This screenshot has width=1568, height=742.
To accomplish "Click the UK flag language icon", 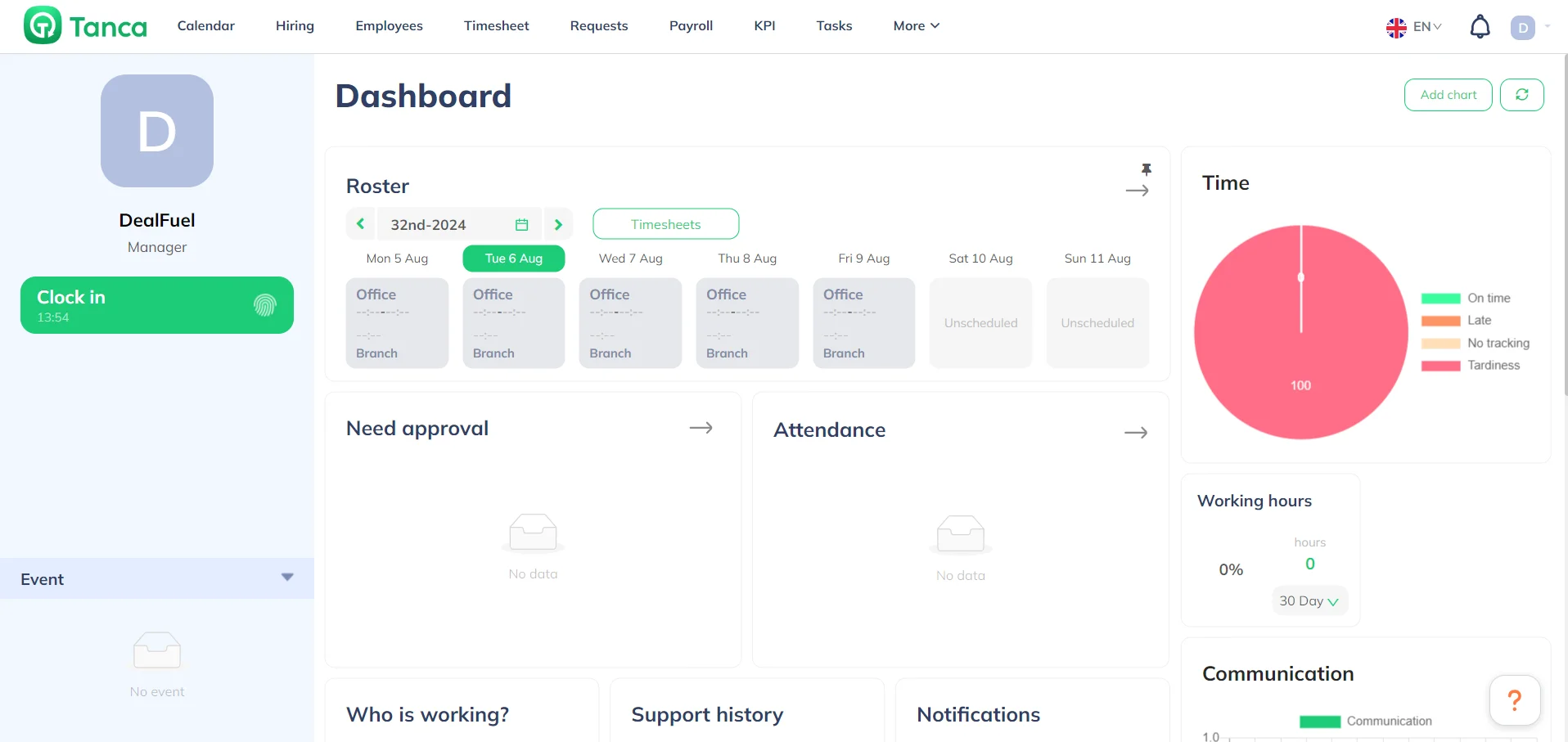I will pos(1396,27).
